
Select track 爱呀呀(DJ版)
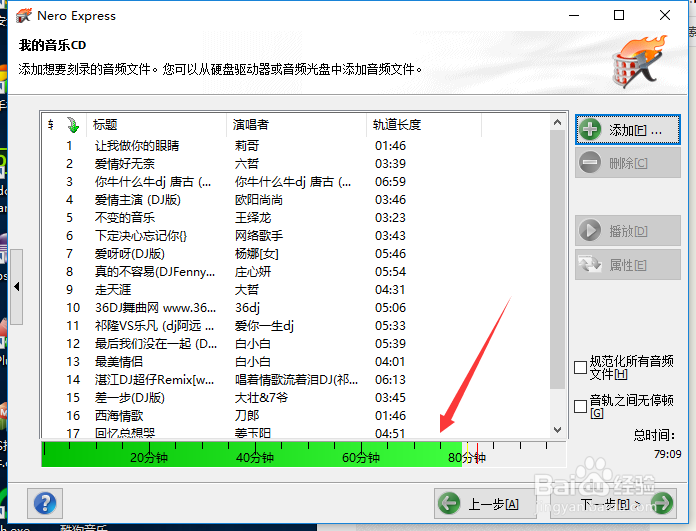tap(130, 254)
